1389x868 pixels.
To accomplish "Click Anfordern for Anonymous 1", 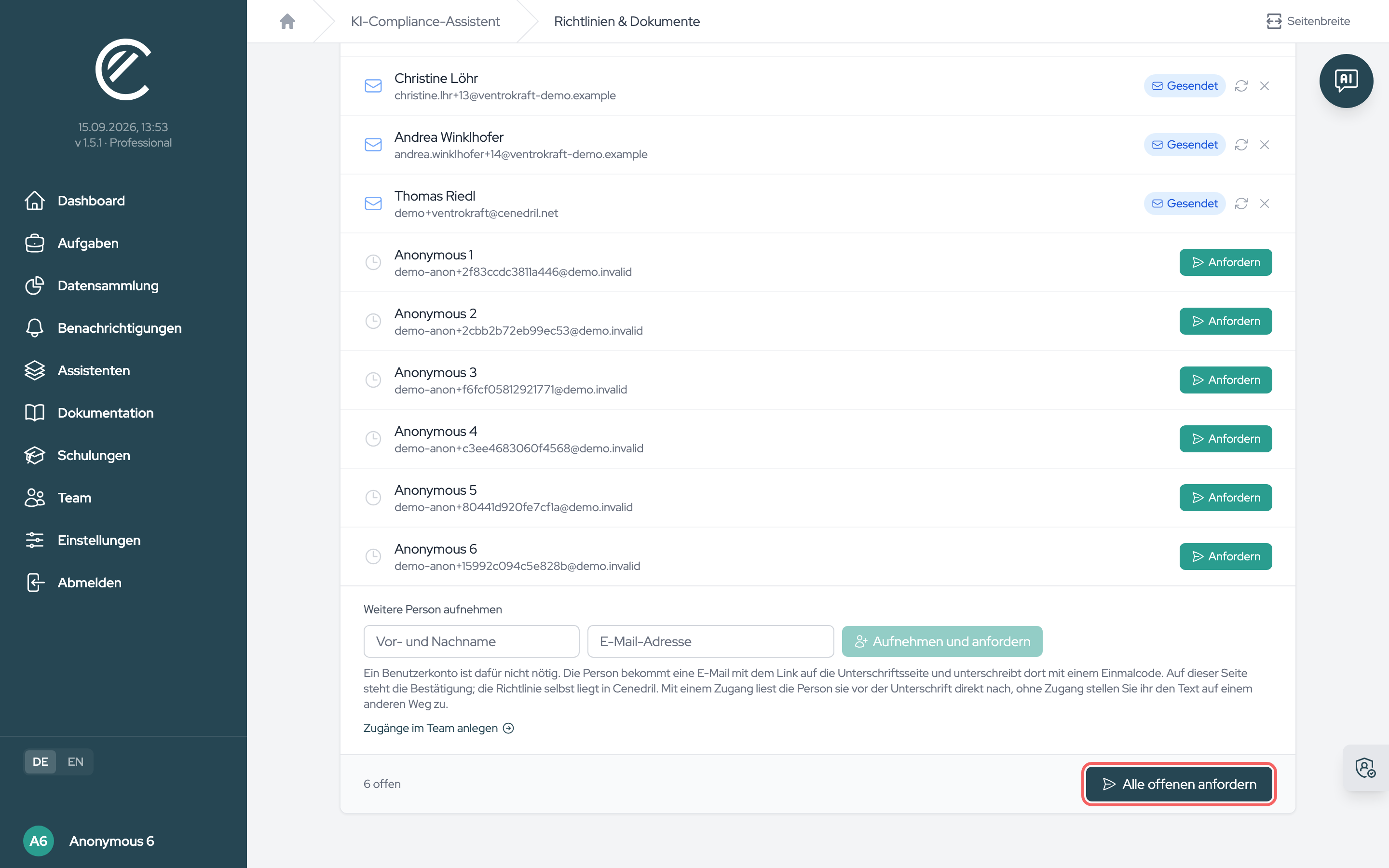I will point(1226,262).
